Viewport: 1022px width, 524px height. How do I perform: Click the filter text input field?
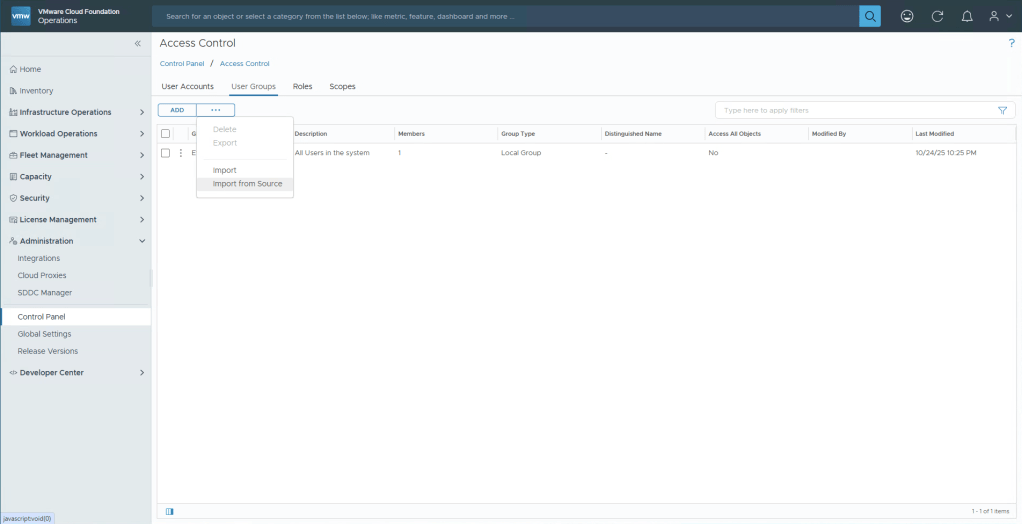click(x=855, y=110)
